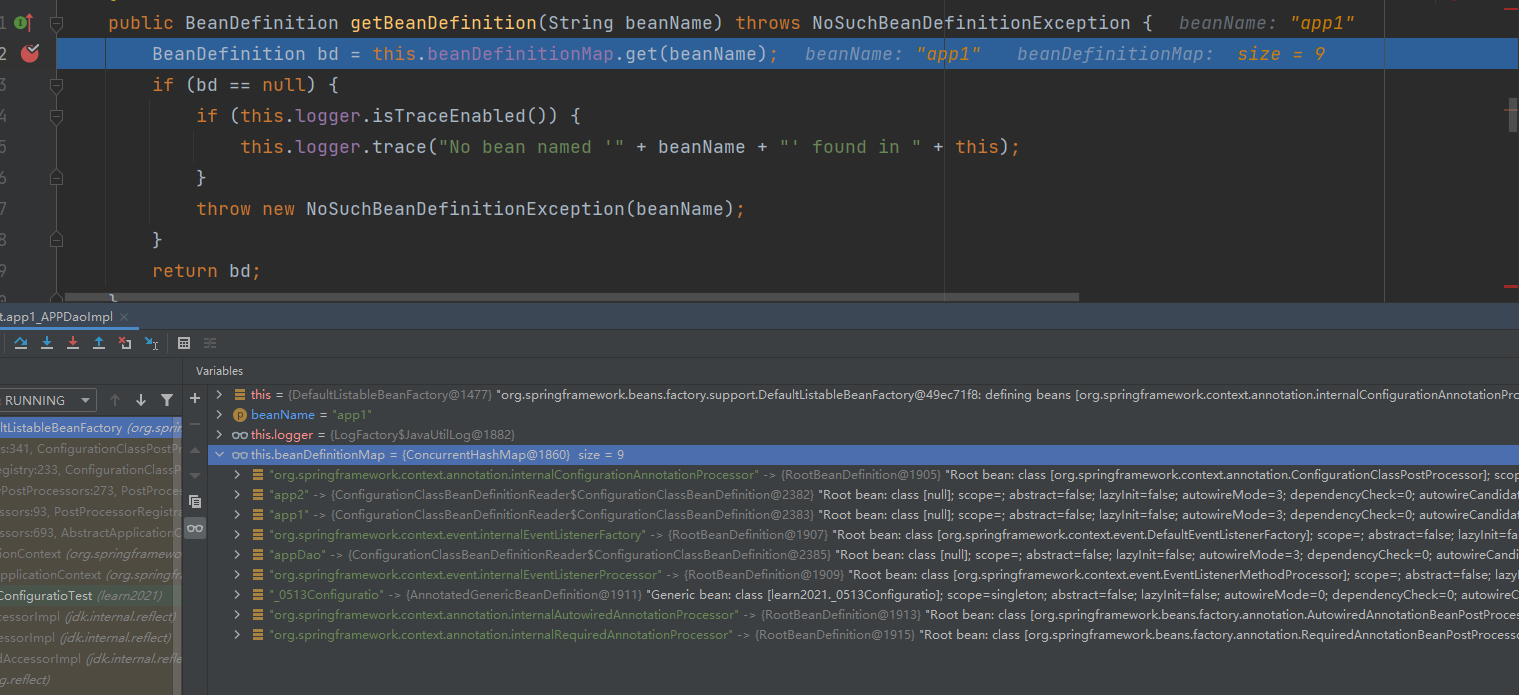Click the Run to Cursor icon

pyautogui.click(x=151, y=343)
